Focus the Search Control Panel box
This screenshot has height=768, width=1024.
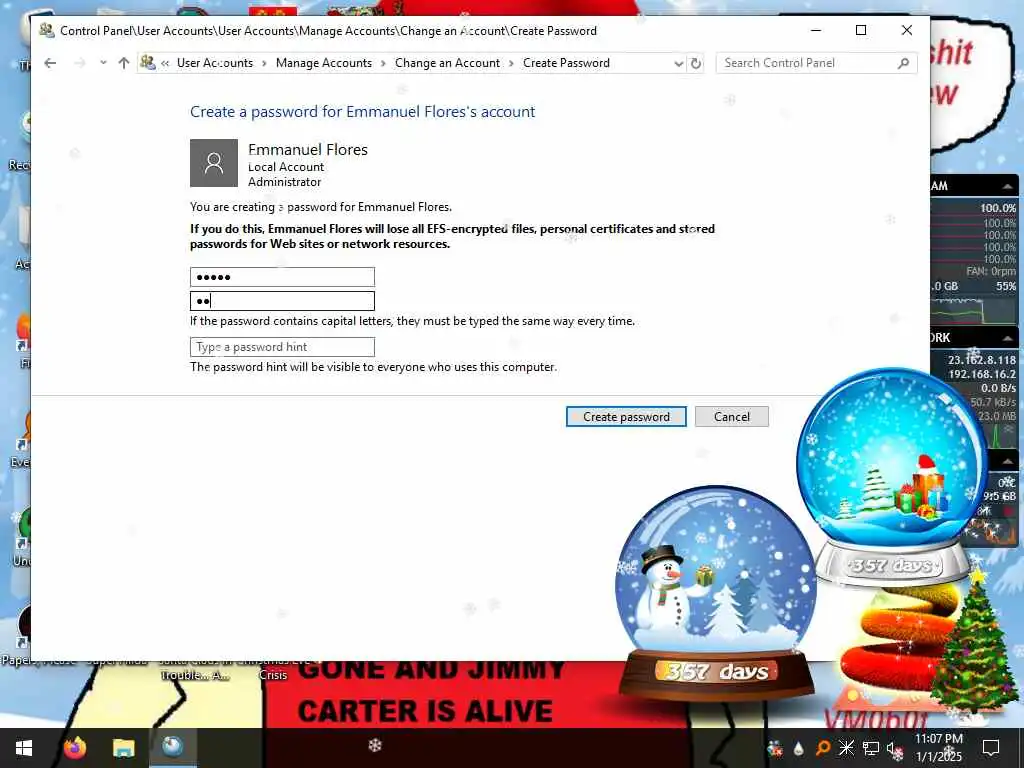tap(816, 63)
